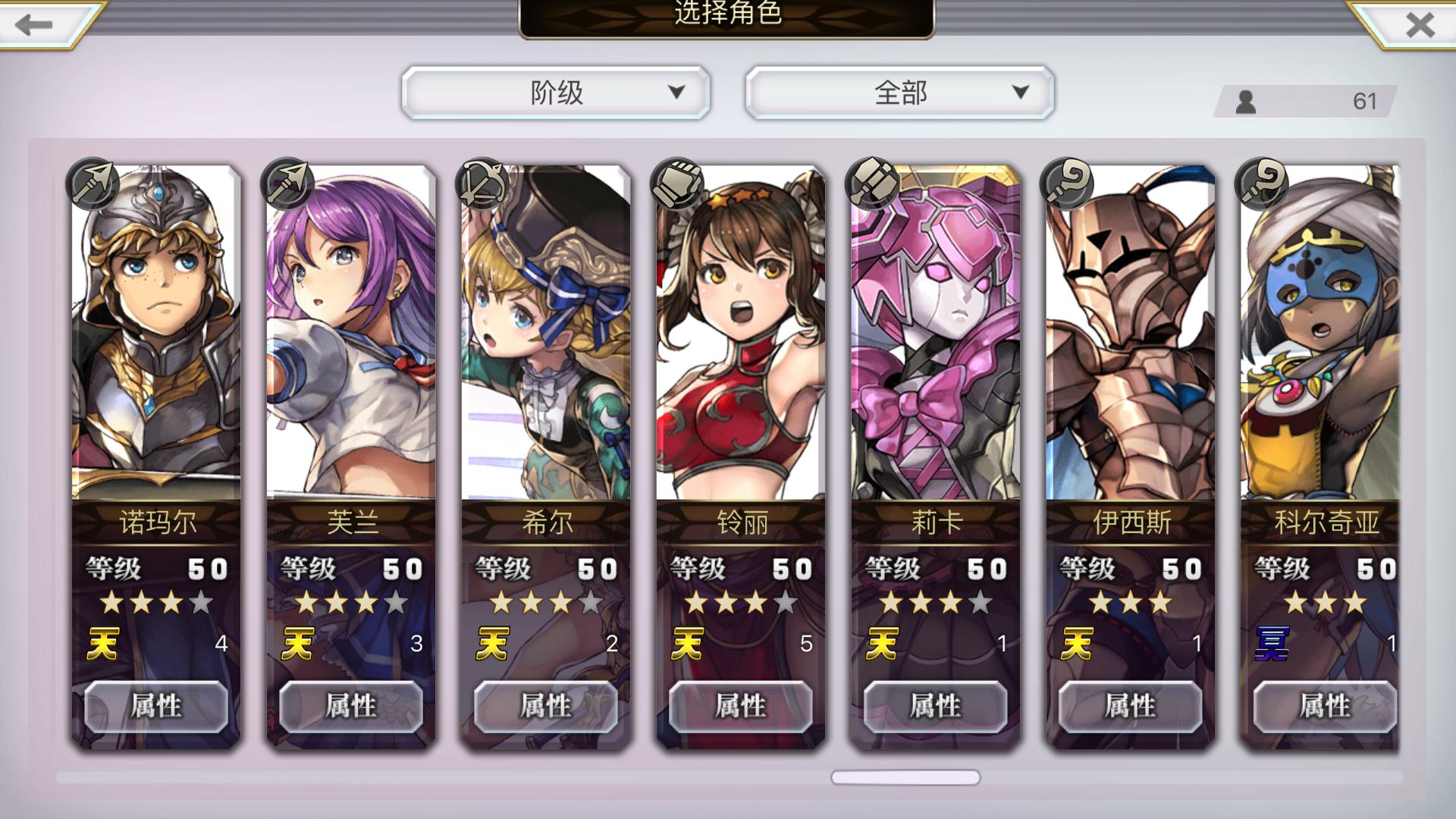The height and width of the screenshot is (819, 1456).
Task: Close the character selection screen
Action: point(1420,24)
